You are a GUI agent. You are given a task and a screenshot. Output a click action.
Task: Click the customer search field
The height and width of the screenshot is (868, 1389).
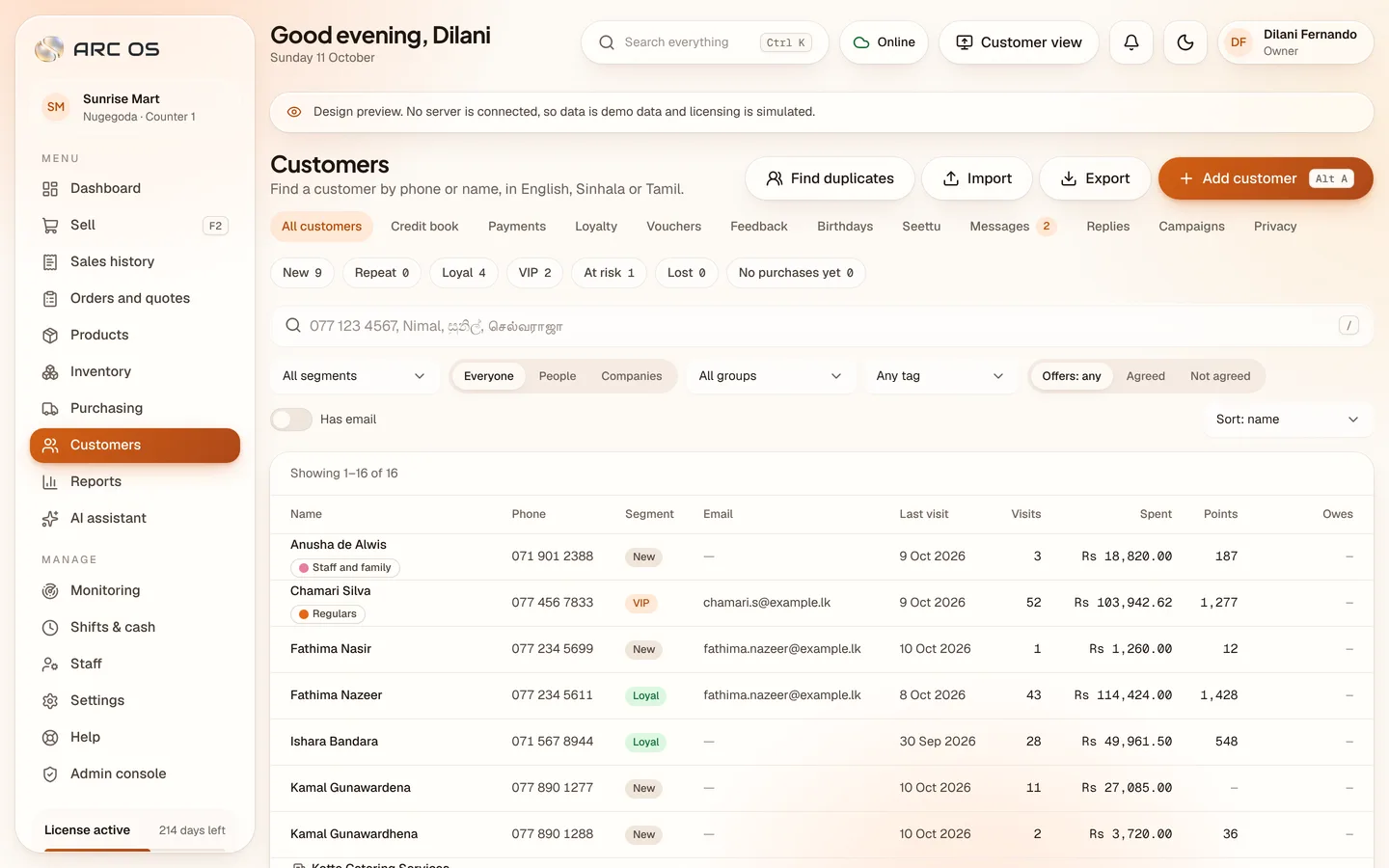click(x=822, y=326)
